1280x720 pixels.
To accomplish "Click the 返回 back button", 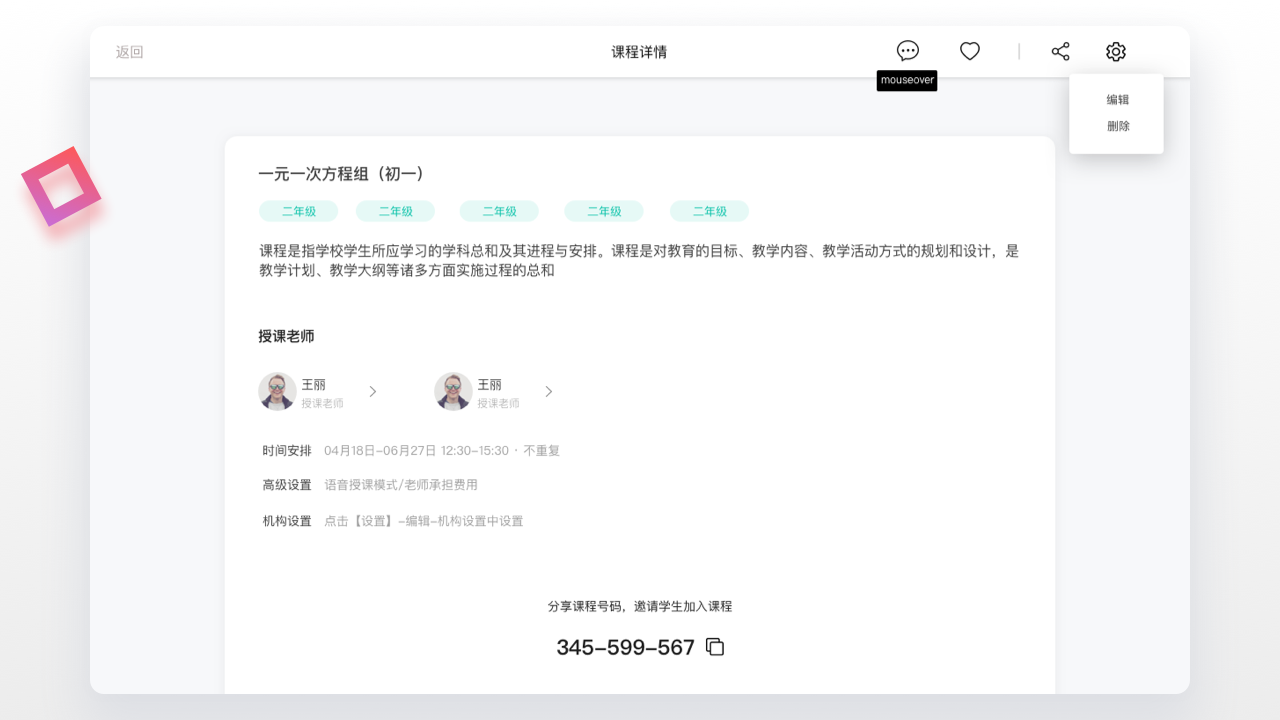I will (129, 51).
